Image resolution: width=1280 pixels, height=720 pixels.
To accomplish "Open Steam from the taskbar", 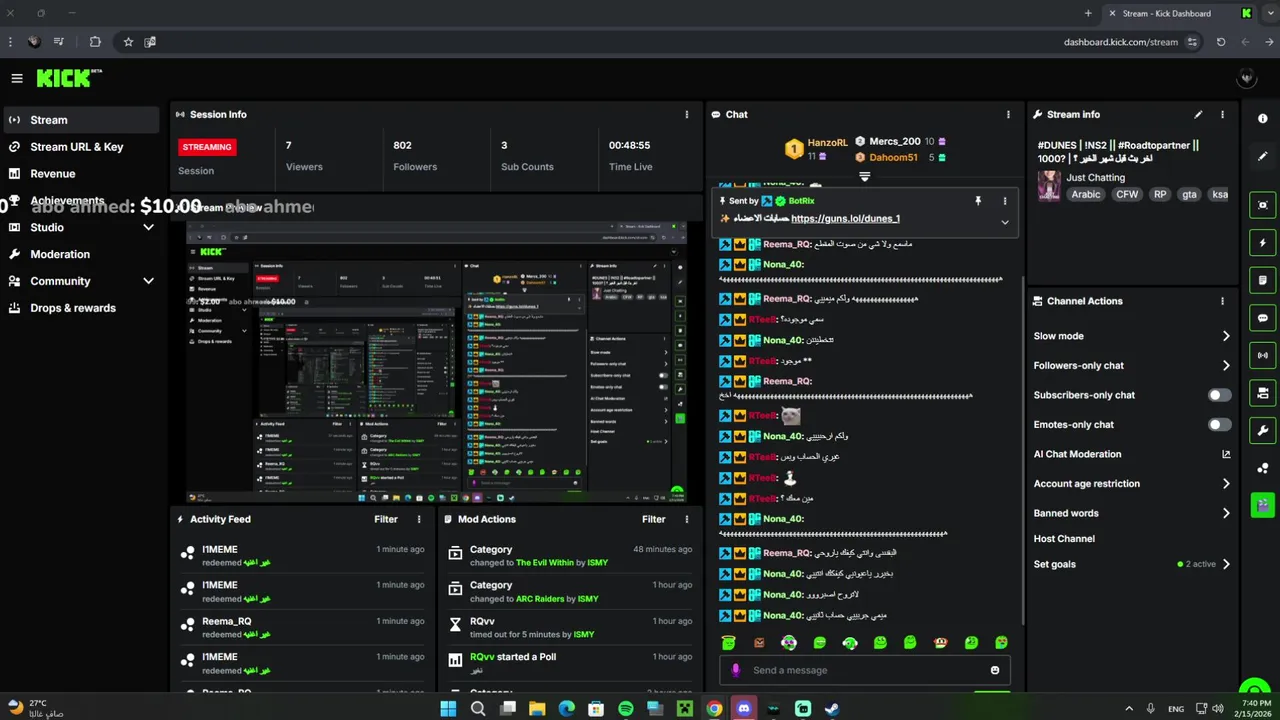I will coord(832,708).
